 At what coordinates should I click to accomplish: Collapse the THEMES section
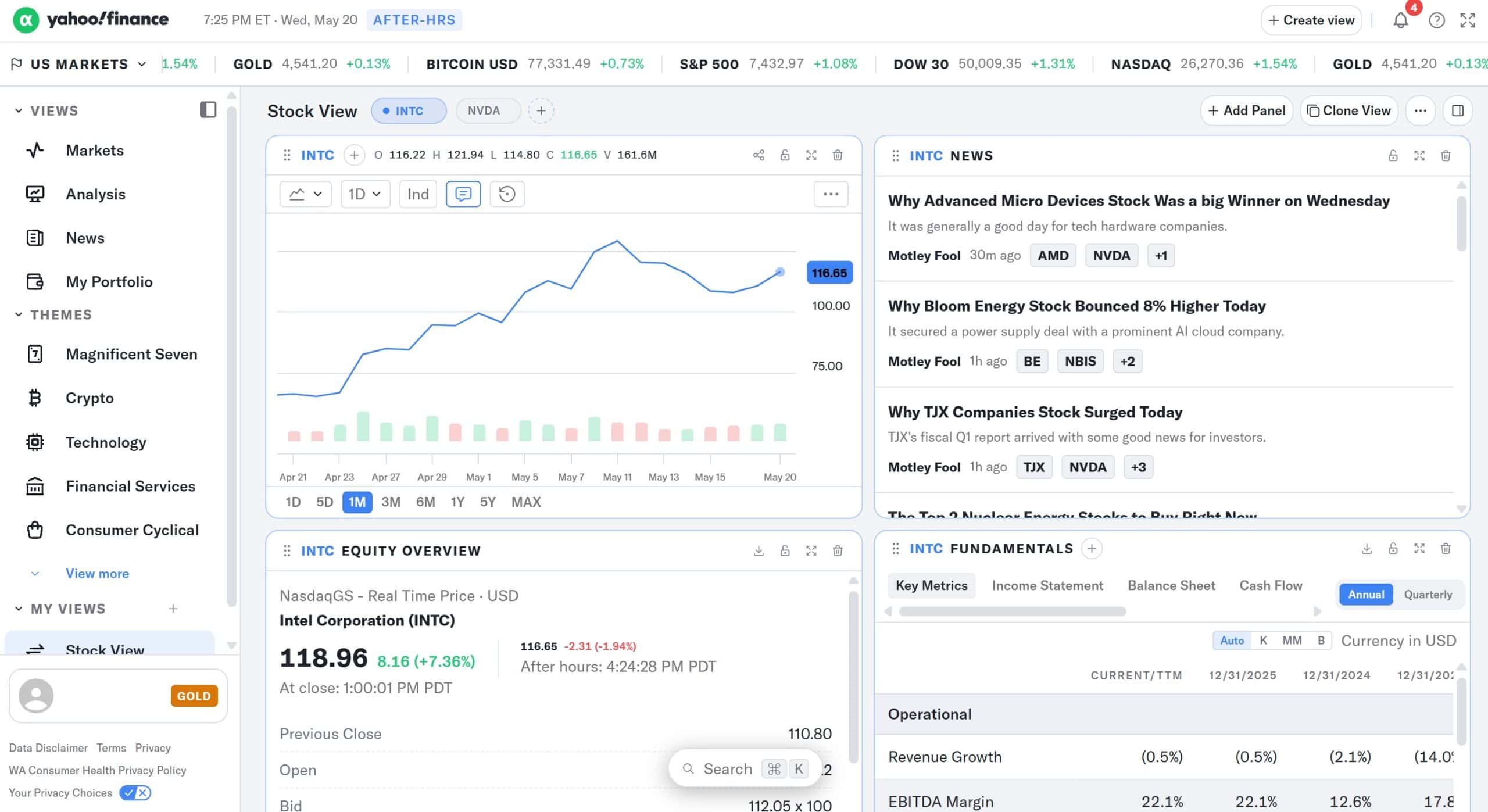[19, 314]
